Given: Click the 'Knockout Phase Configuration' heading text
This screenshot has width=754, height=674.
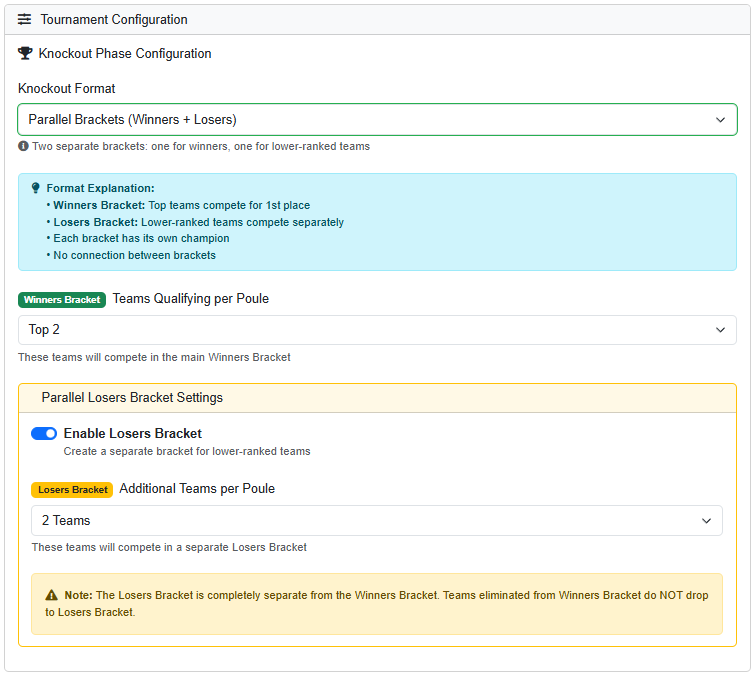Looking at the screenshot, I should [x=125, y=54].
